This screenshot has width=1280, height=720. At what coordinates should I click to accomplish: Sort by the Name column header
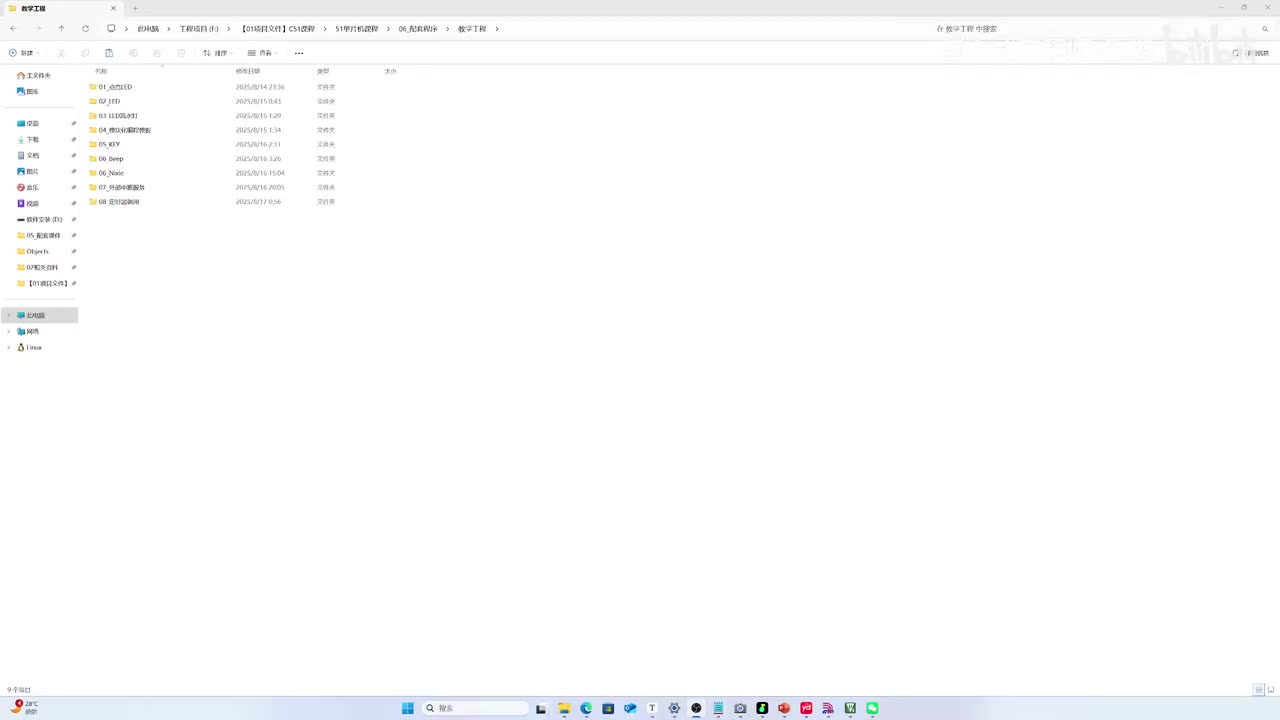[101, 71]
